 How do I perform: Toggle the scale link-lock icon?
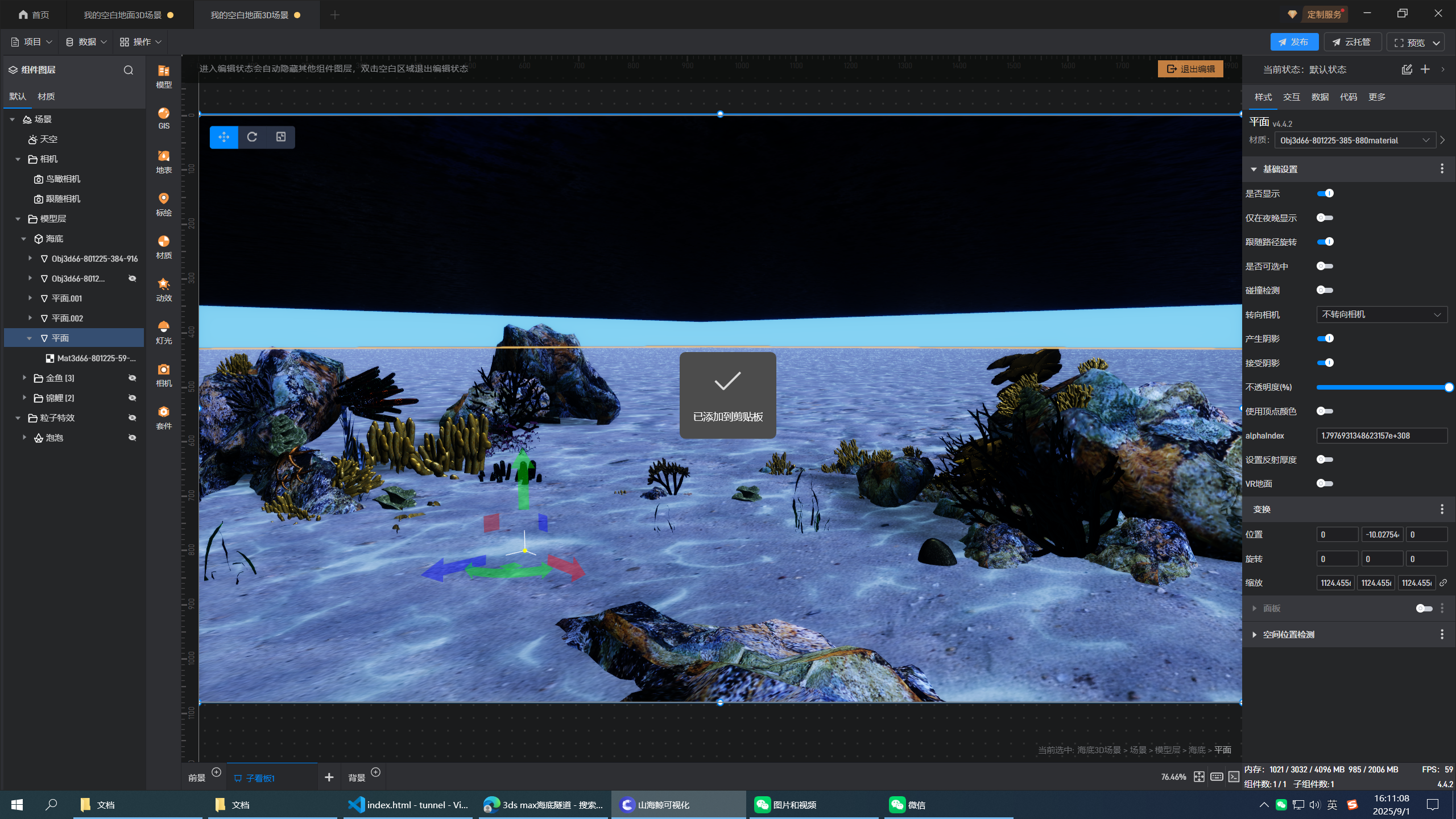(x=1443, y=582)
